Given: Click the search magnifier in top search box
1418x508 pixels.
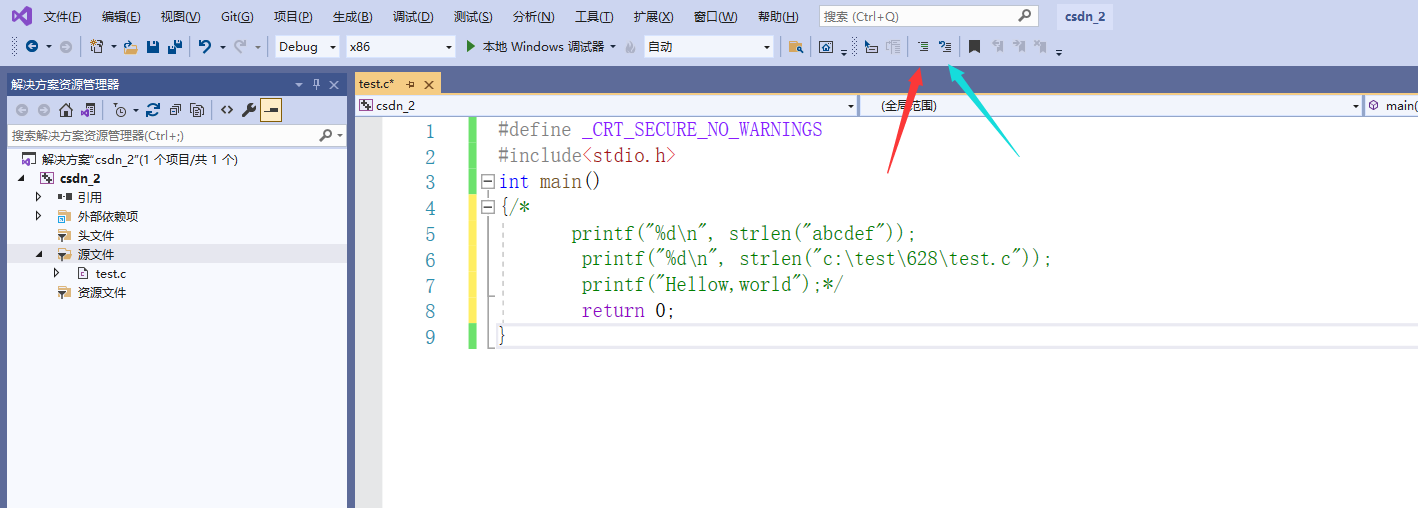Looking at the screenshot, I should click(x=1025, y=16).
